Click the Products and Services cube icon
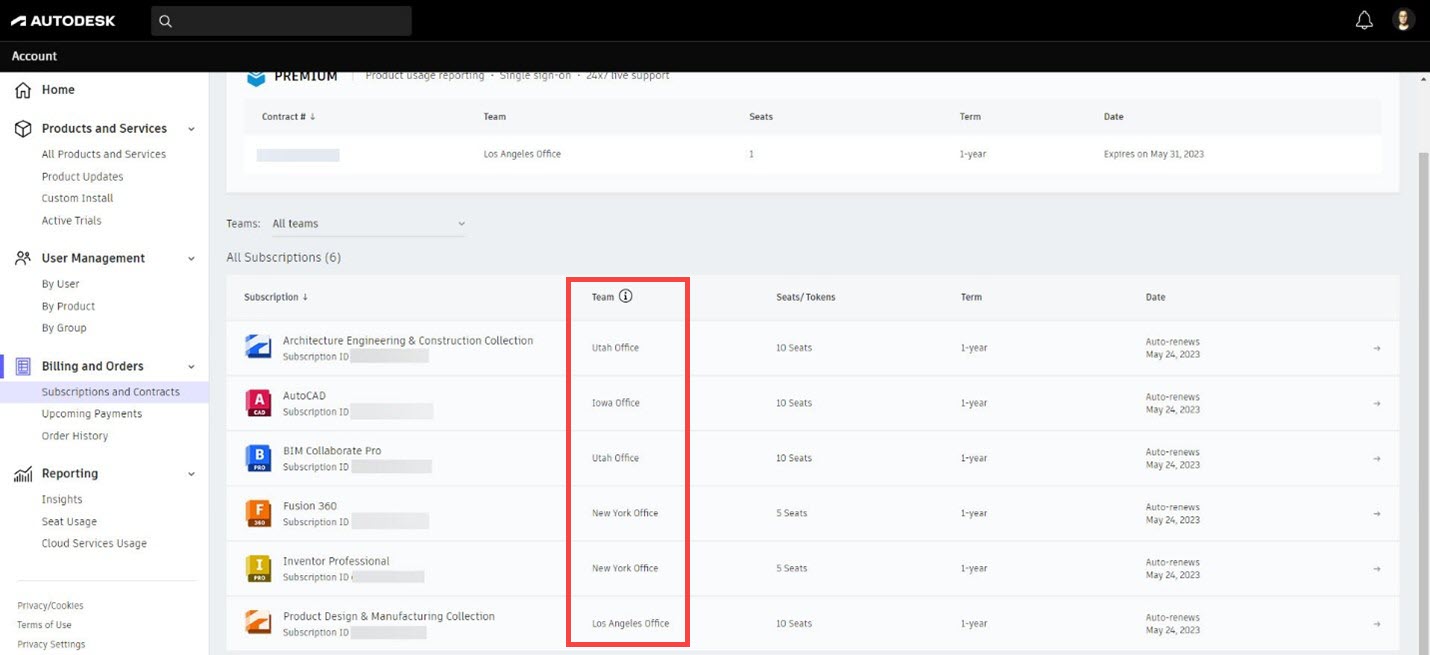1430x655 pixels. click(x=23, y=129)
